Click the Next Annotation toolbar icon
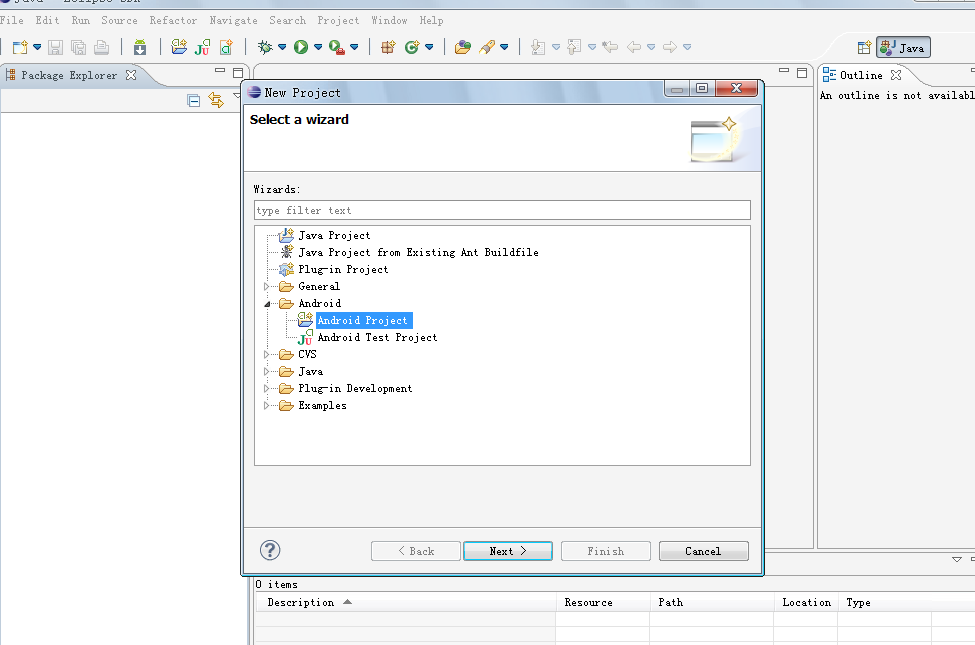This screenshot has height=645, width=975. click(538, 47)
